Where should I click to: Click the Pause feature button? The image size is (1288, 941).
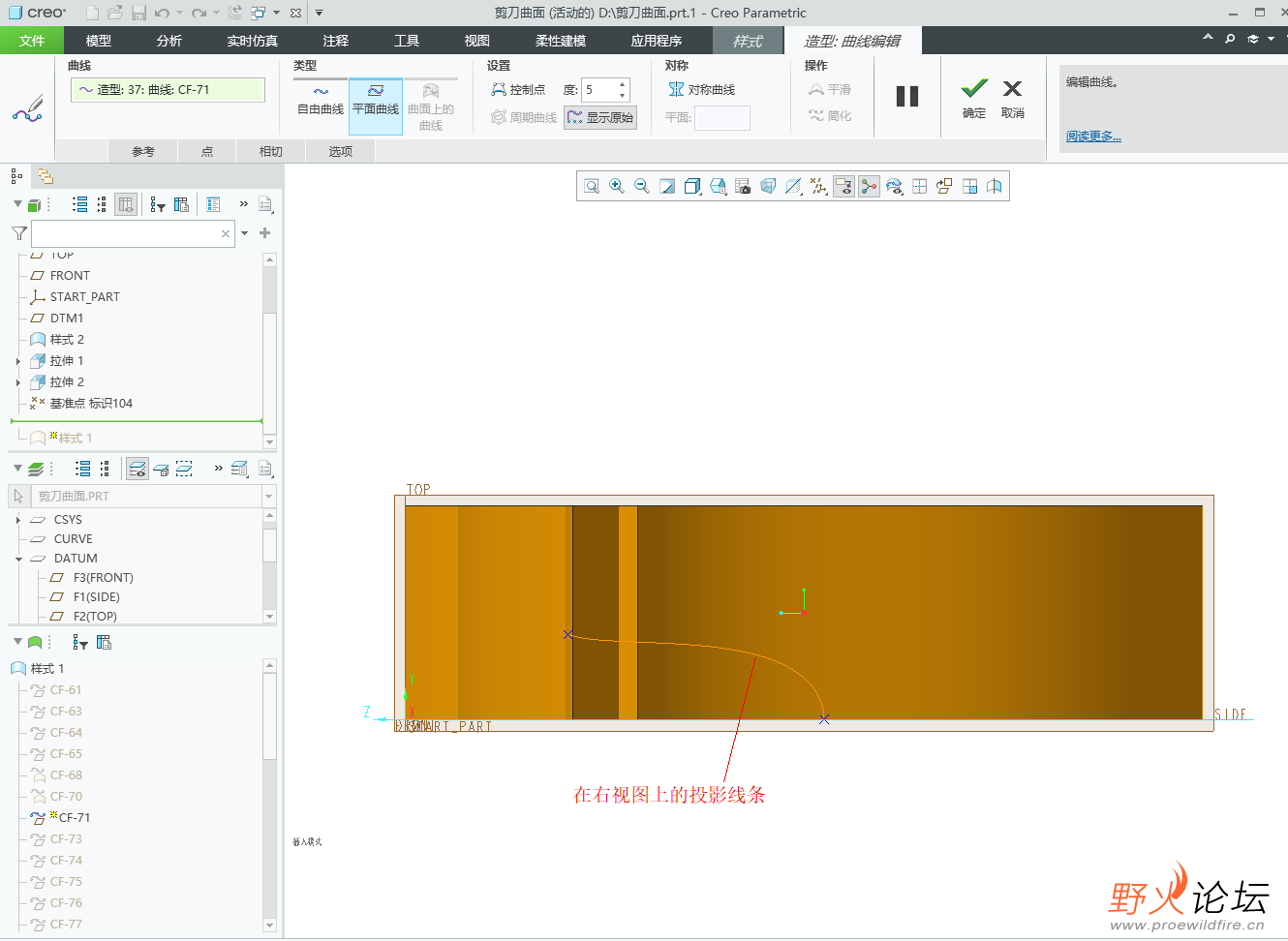click(x=907, y=96)
